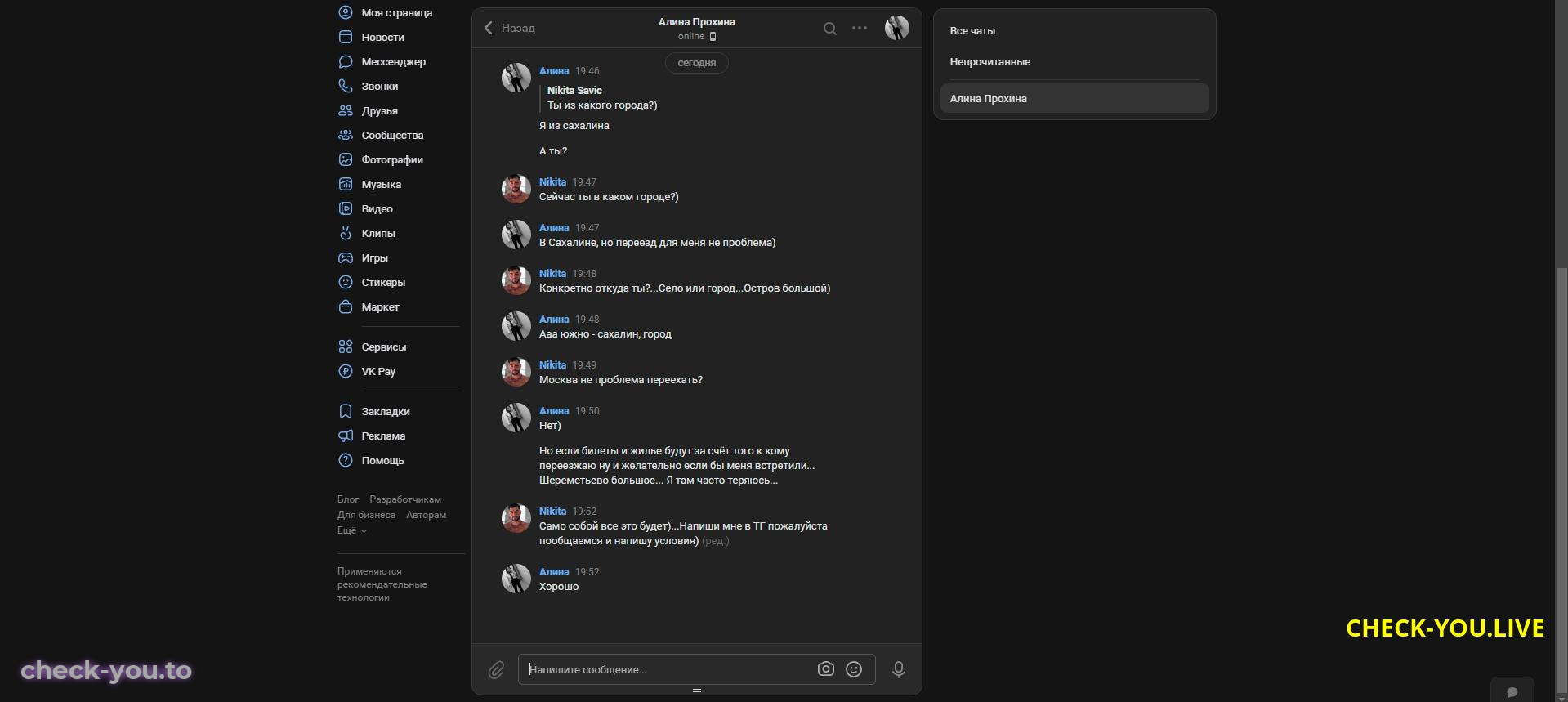Open Новости news feed icon

coord(346,37)
